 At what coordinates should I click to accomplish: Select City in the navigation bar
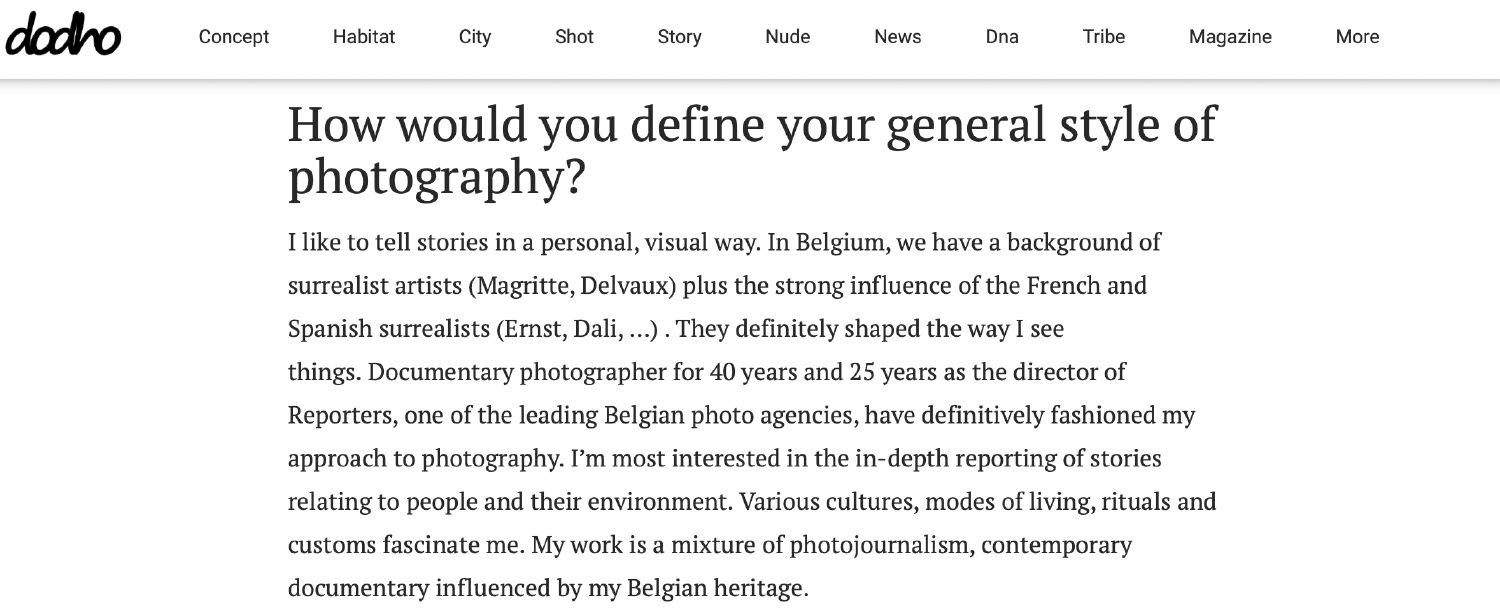(x=475, y=37)
